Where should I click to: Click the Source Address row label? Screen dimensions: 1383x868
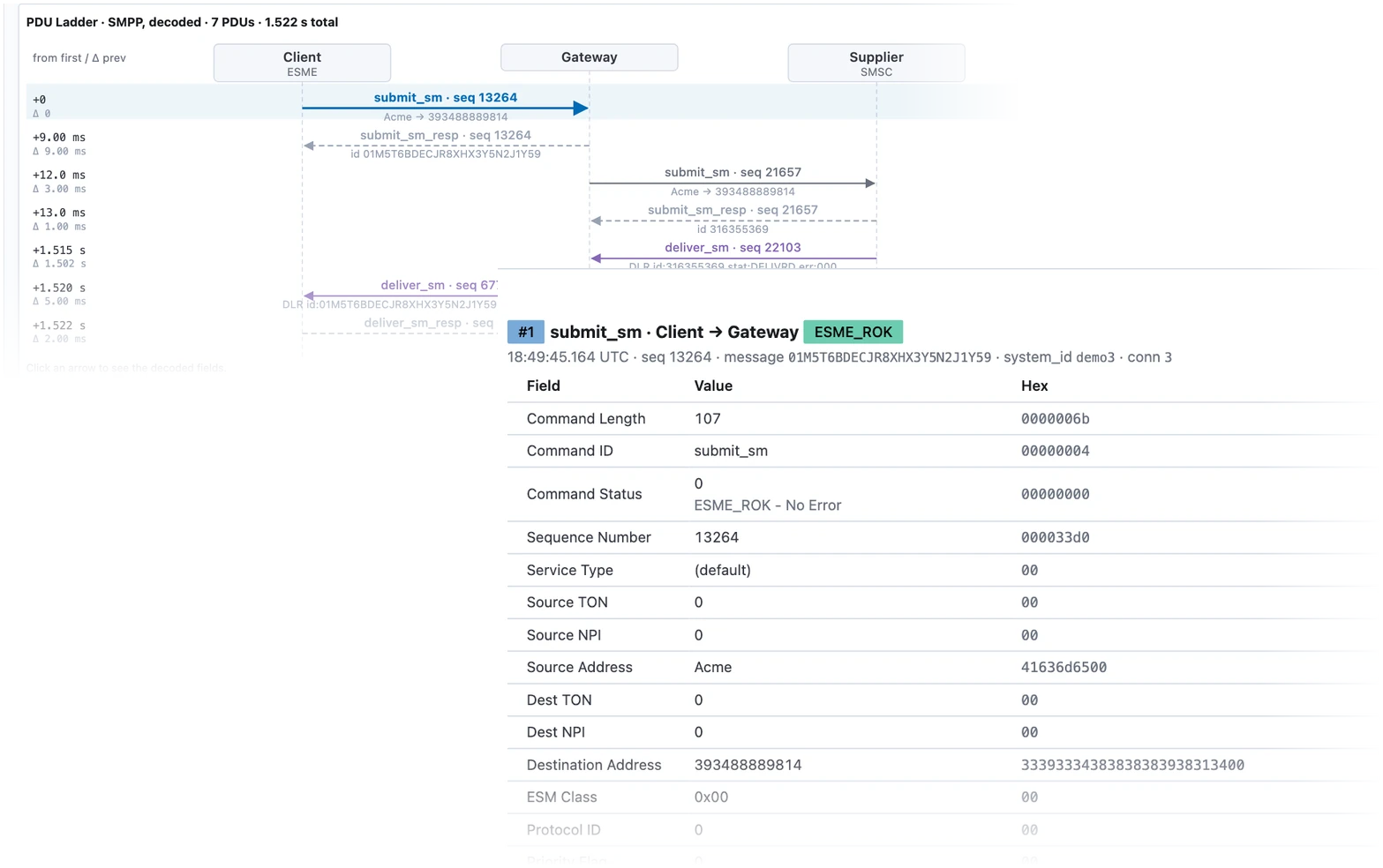580,667
